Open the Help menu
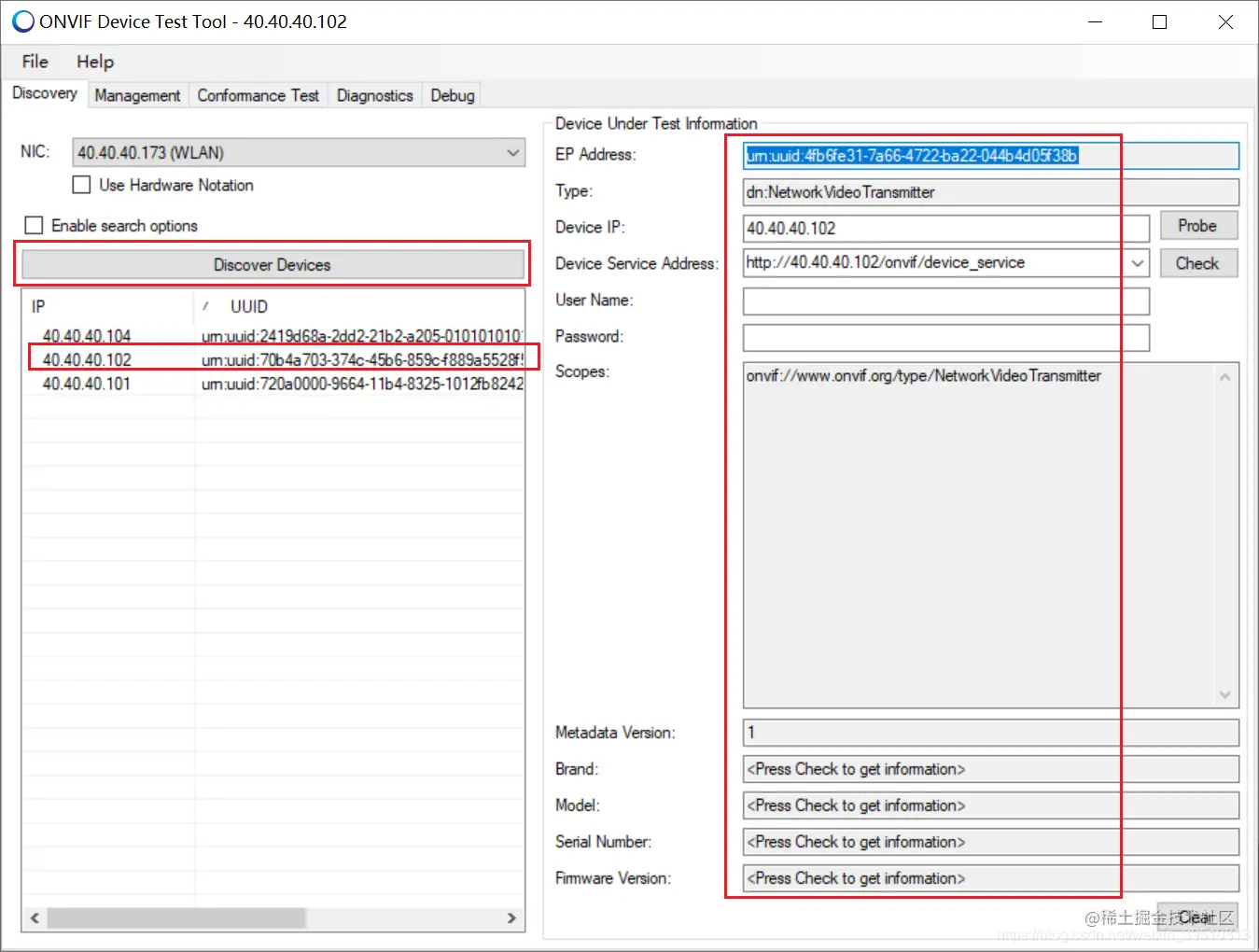The height and width of the screenshot is (952, 1259). [95, 62]
